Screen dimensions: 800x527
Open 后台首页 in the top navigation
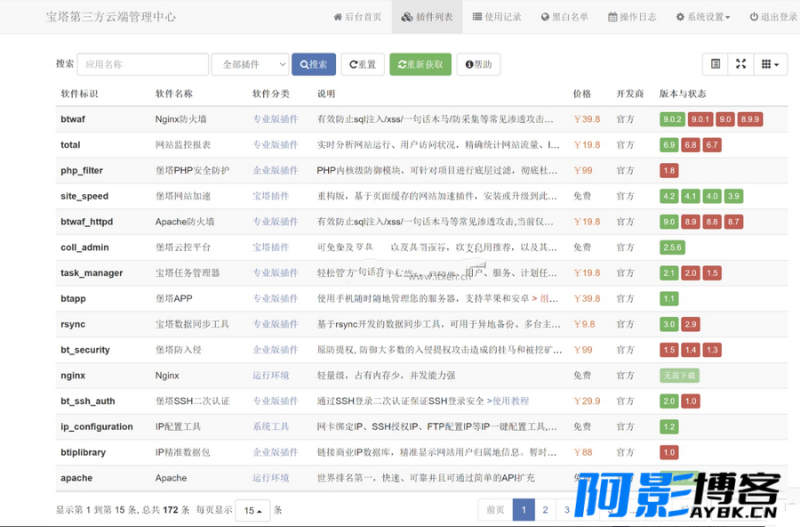[x=357, y=17]
